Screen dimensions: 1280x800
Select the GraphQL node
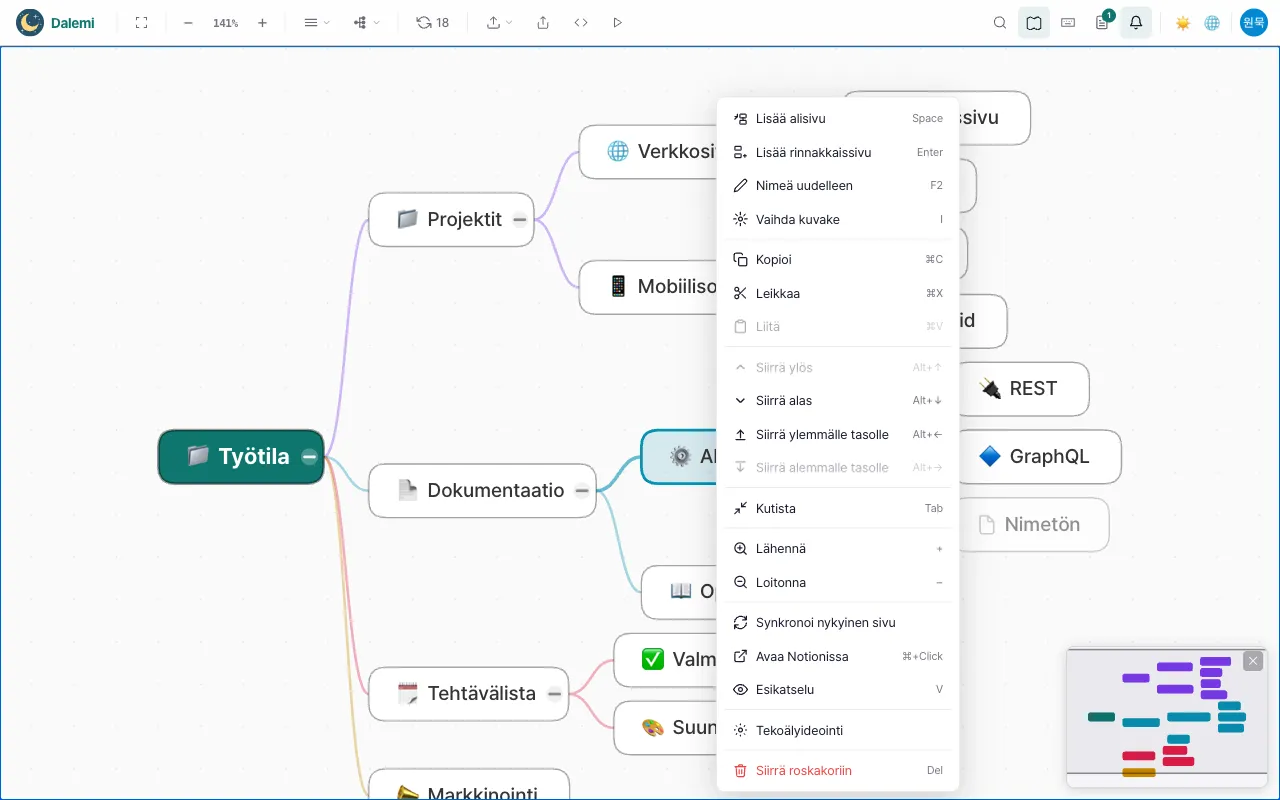coord(1040,457)
